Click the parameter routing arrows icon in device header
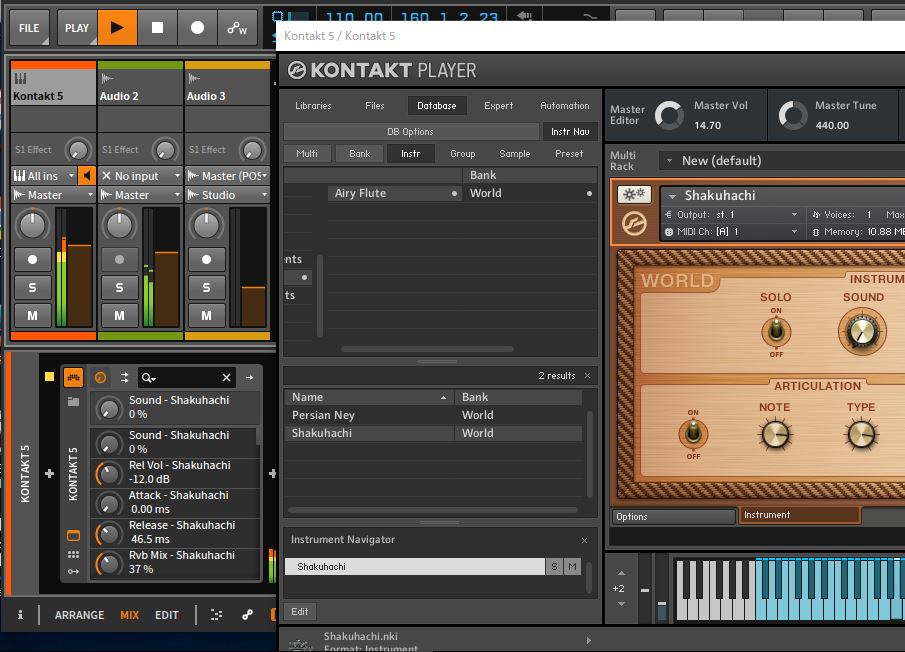This screenshot has width=905, height=652. (x=124, y=377)
